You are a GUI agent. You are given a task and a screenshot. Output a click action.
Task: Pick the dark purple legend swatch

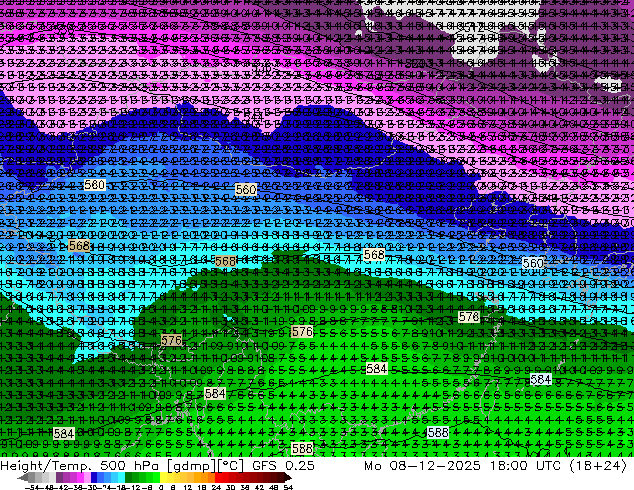59,477
